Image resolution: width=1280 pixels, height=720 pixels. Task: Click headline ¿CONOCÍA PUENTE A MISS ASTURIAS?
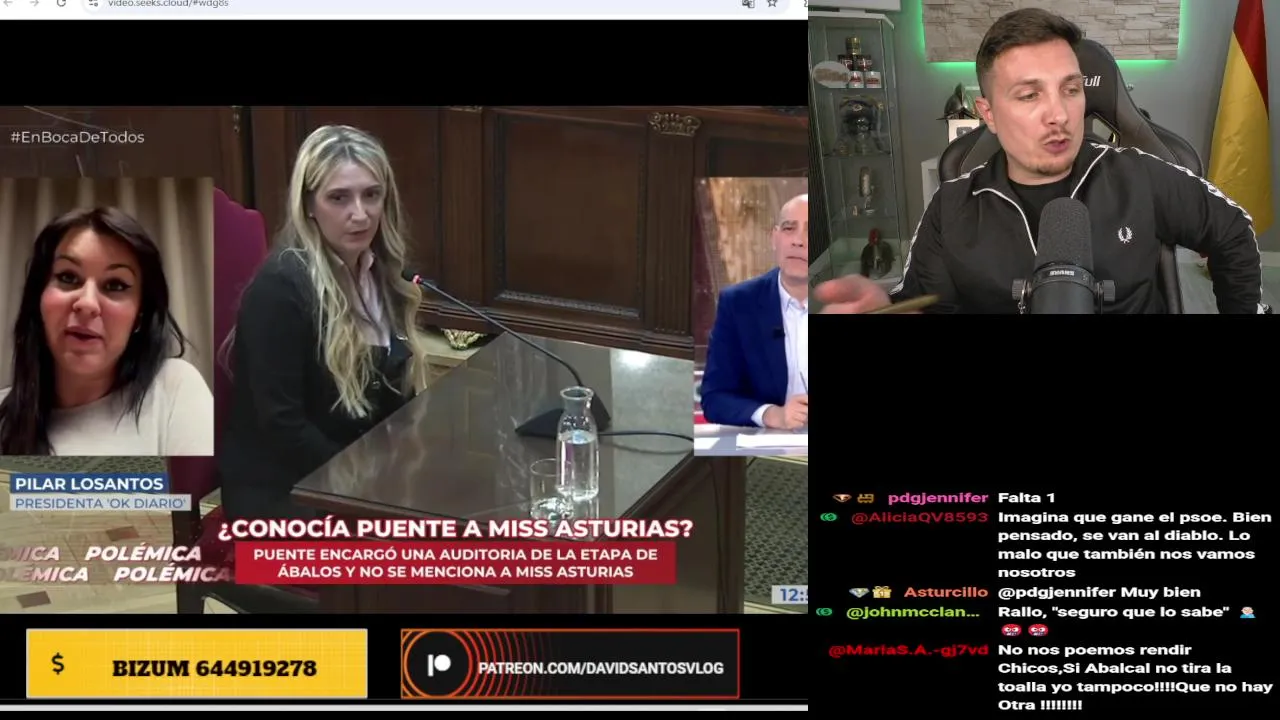455,527
